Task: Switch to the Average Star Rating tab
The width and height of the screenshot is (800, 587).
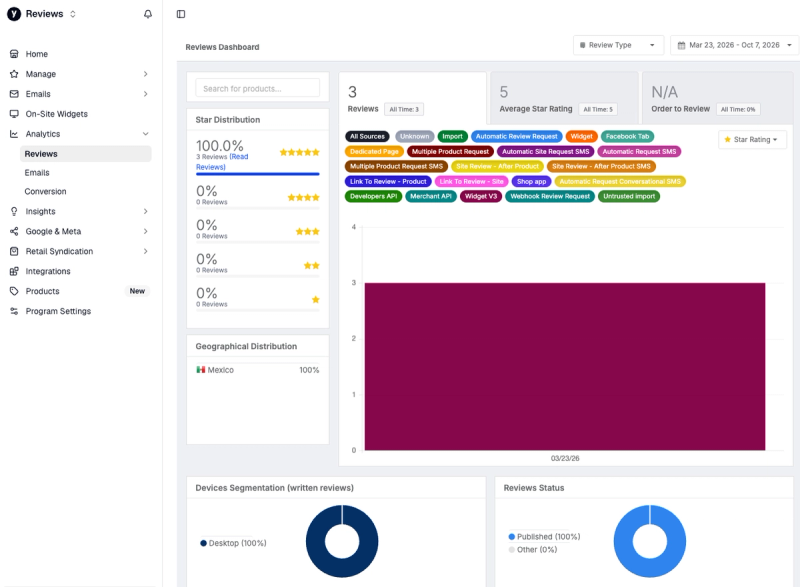Action: [564, 98]
